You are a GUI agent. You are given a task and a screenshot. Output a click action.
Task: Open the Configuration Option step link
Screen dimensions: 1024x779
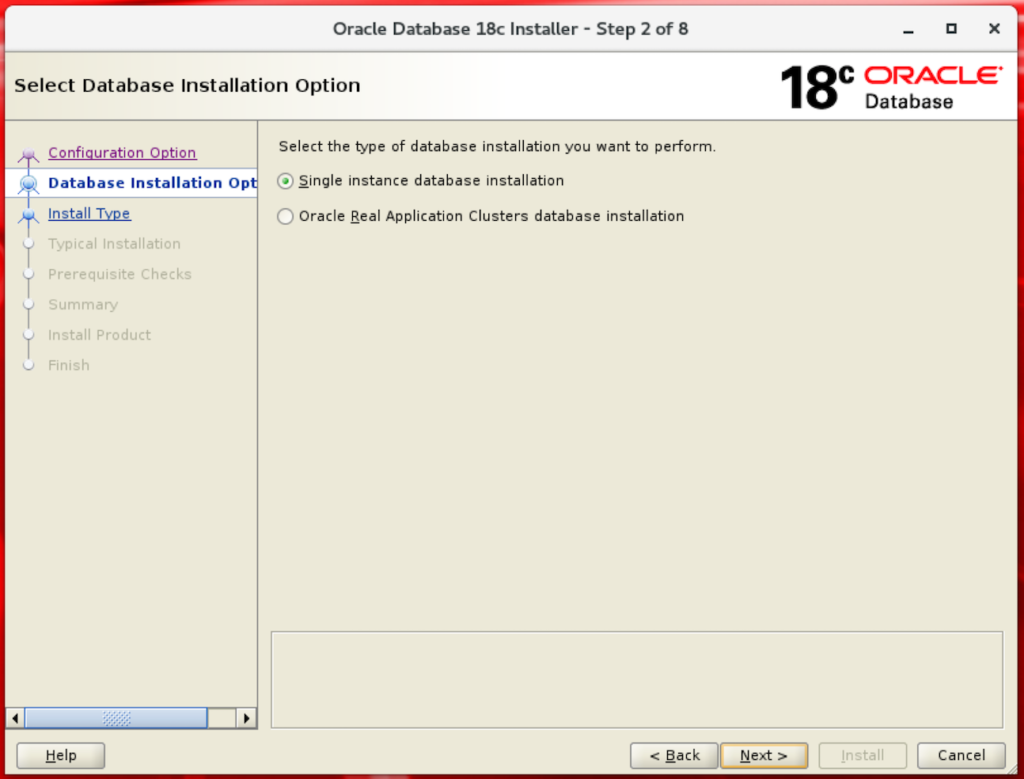[122, 153]
